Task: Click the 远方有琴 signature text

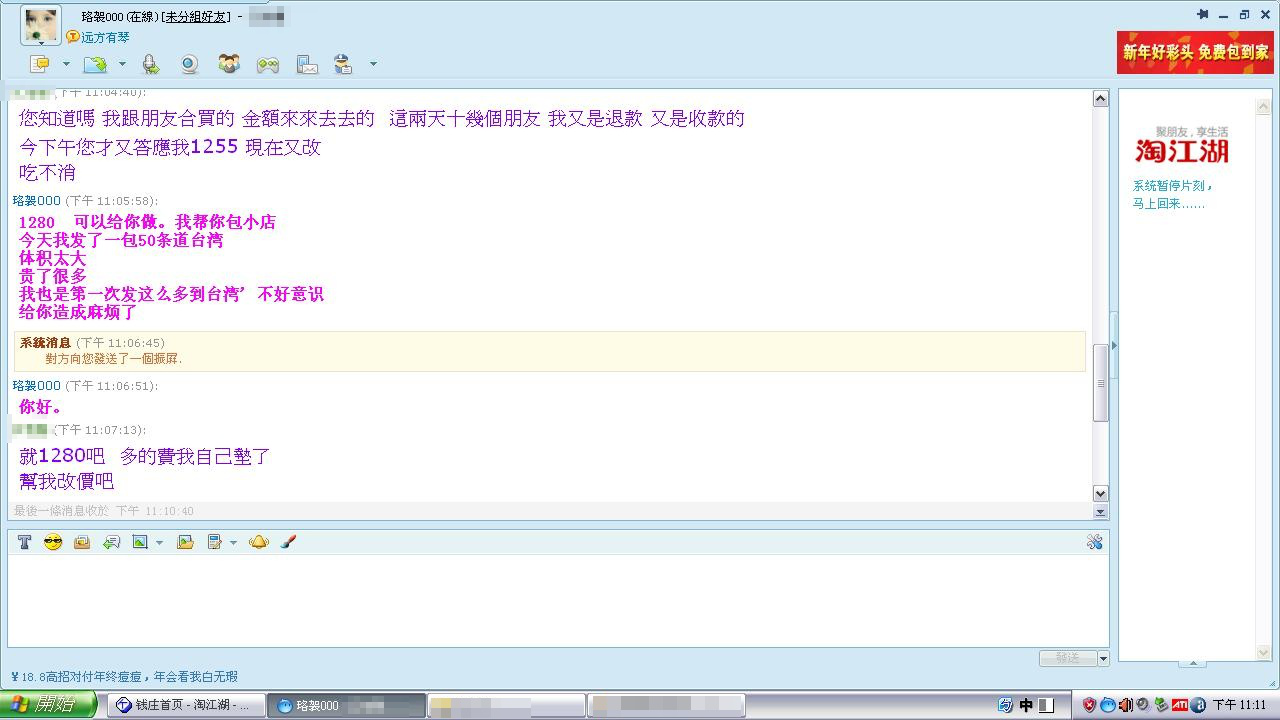Action: click(x=105, y=37)
